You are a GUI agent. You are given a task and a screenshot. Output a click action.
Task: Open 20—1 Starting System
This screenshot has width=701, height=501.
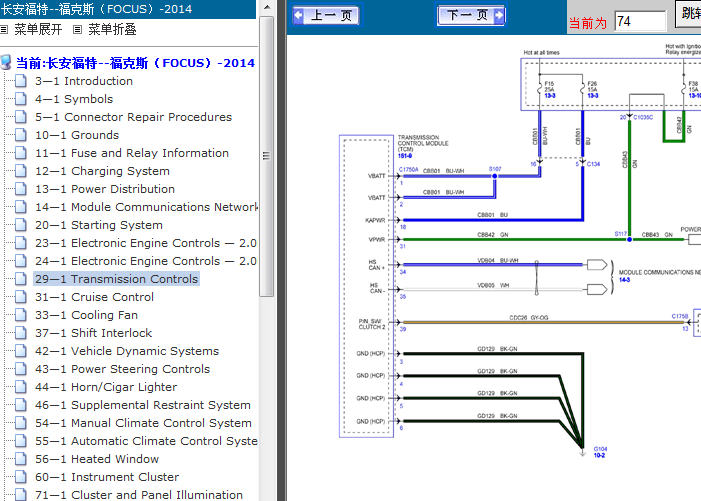(99, 225)
